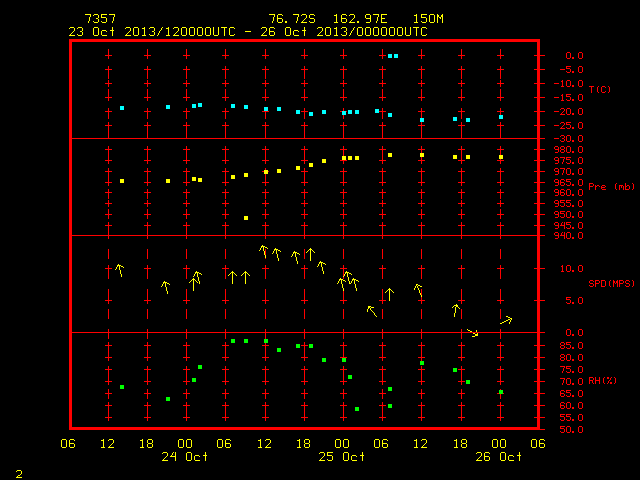640x480 pixels.
Task: Click the 26 Oct date label
Action: (x=498, y=456)
